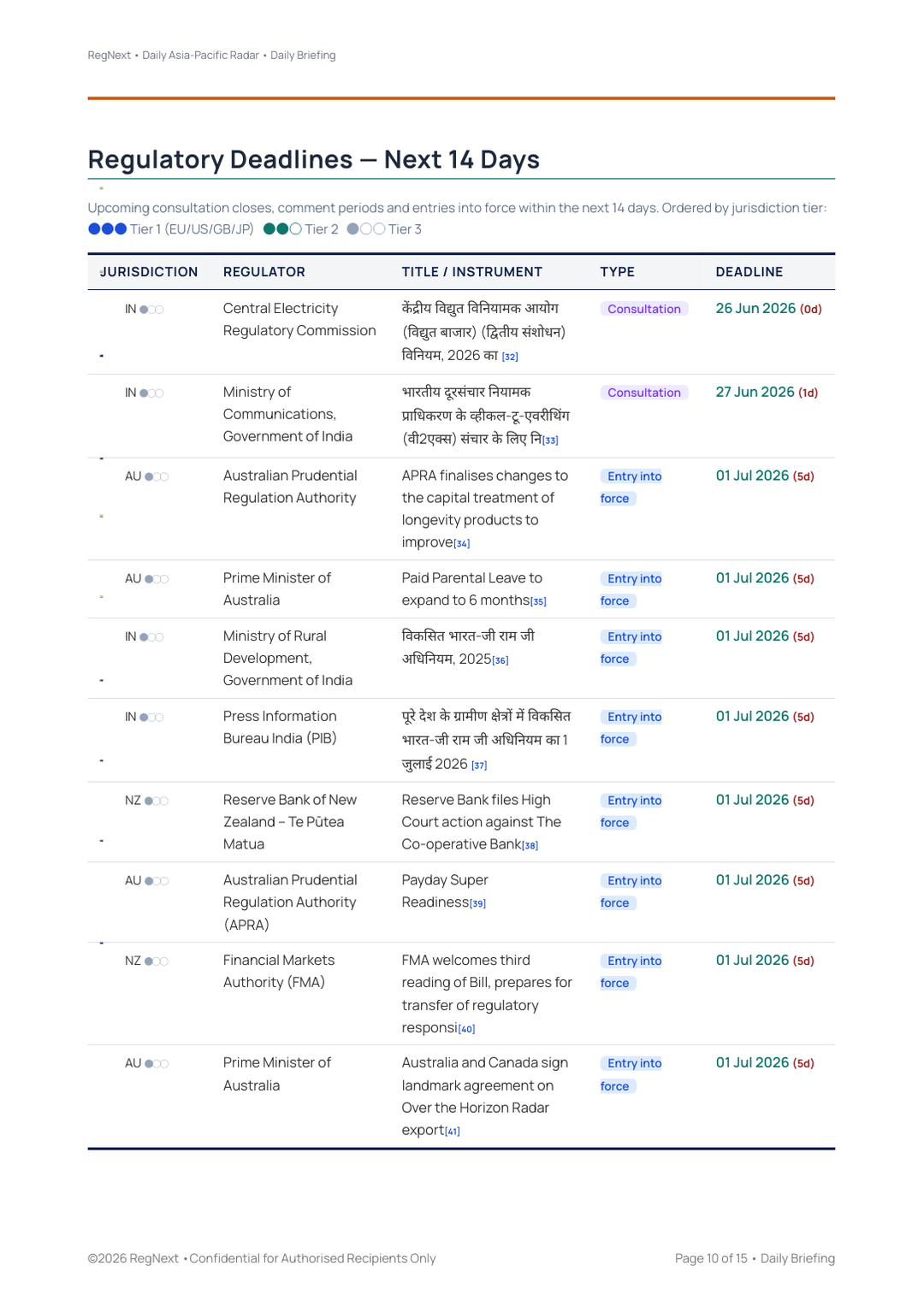Viewport: 924px width, 1307px height.
Task: Click the Tier 3 grey dots legend icon
Action: click(x=366, y=229)
